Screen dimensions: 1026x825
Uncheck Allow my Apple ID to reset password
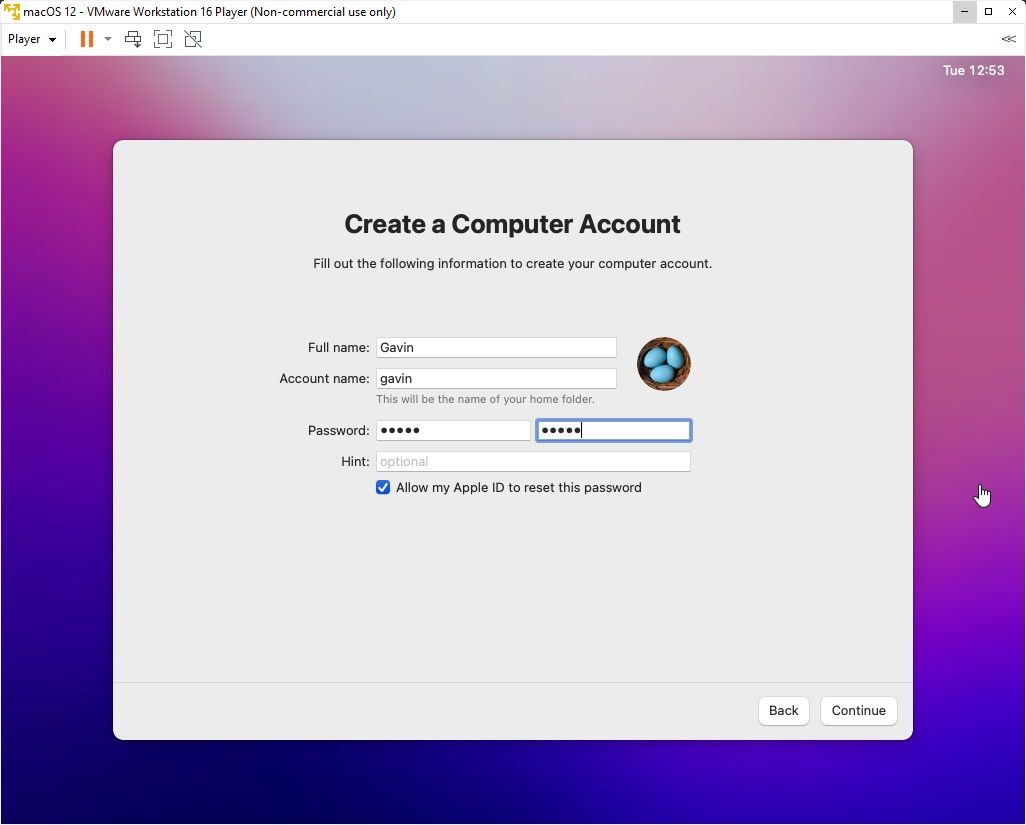[383, 487]
